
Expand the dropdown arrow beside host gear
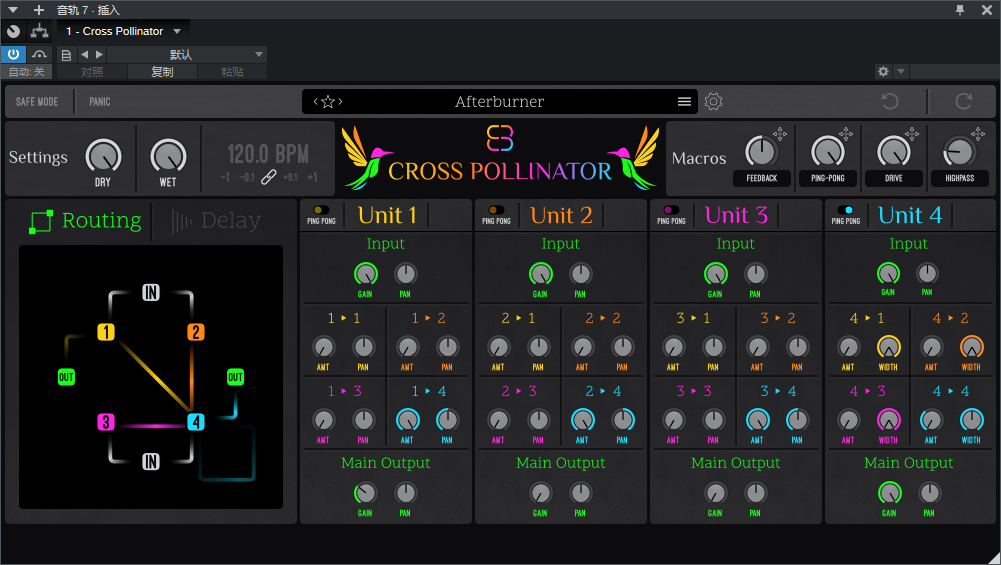(x=901, y=72)
